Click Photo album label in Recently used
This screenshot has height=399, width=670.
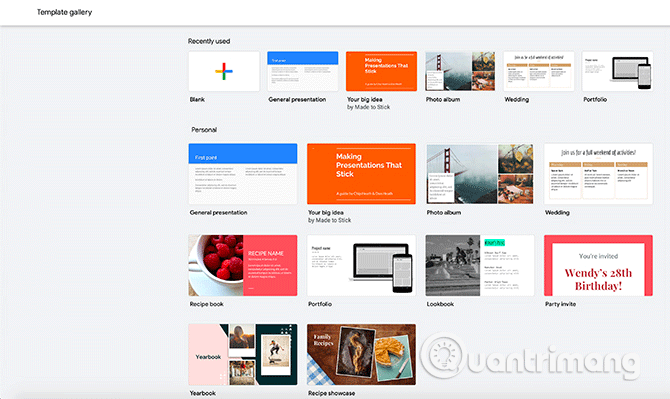click(x=443, y=99)
